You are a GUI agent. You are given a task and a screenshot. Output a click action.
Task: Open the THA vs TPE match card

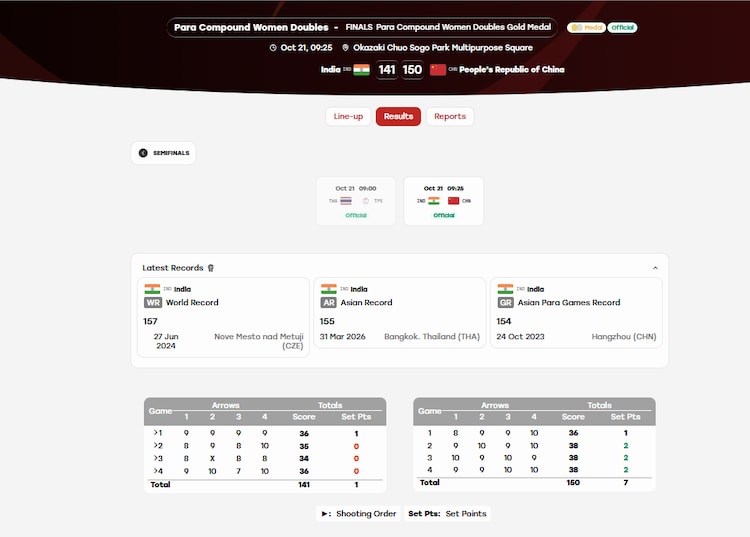pyautogui.click(x=356, y=201)
